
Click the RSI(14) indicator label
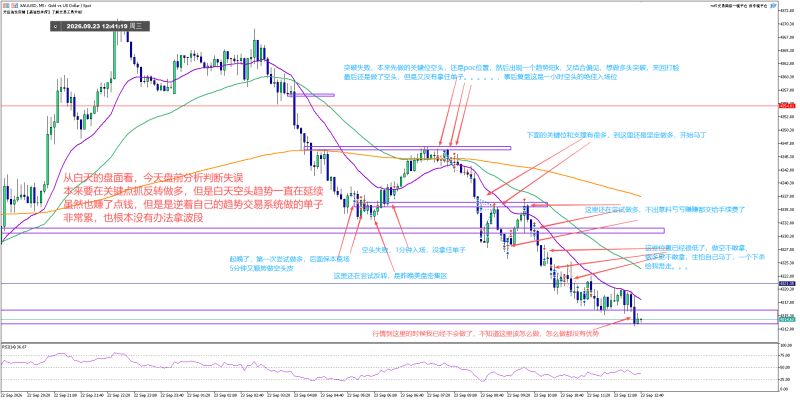click(14, 346)
